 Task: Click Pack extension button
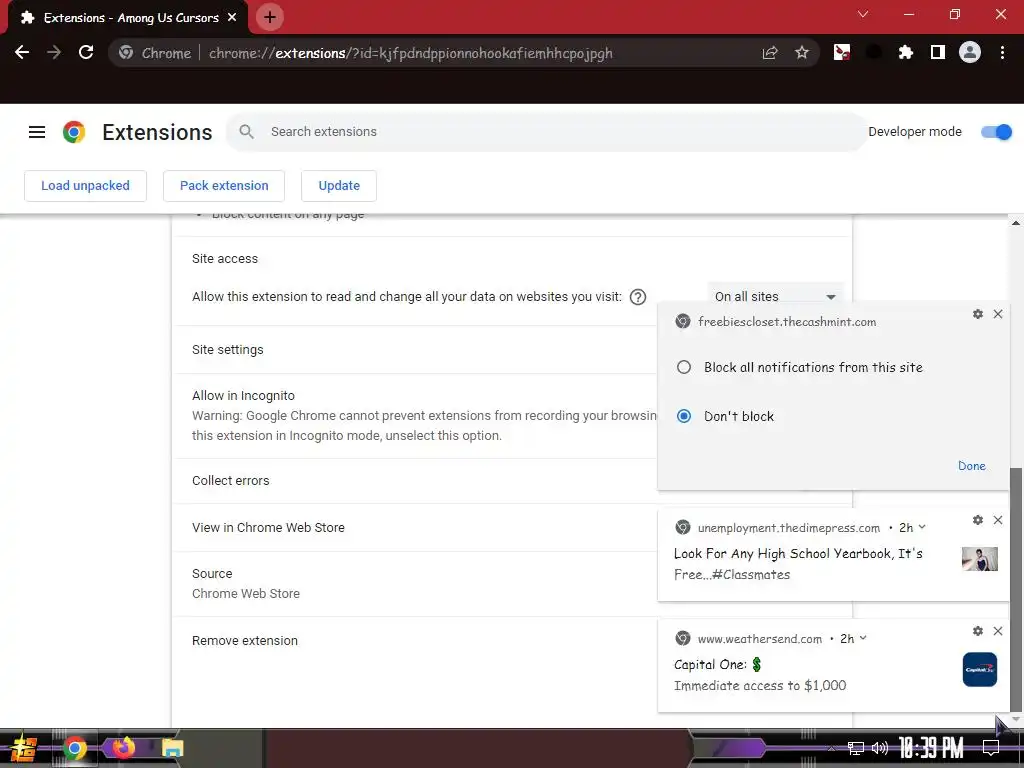224,185
